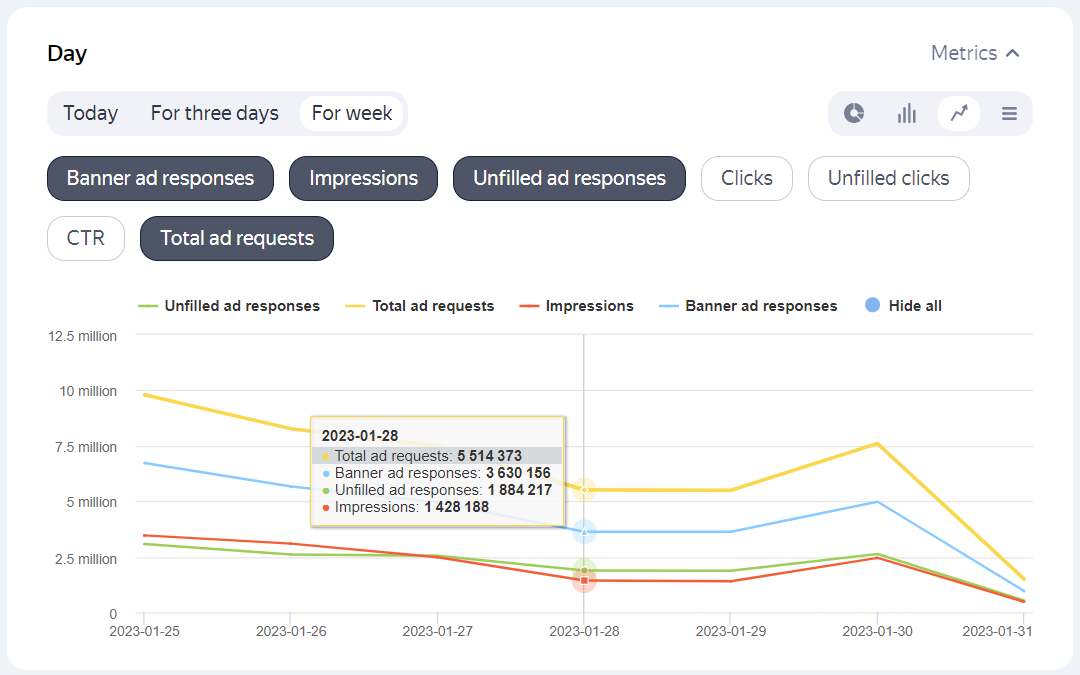The height and width of the screenshot is (675, 1080).
Task: Disable Unfilled ad responses metric chip
Action: pos(569,178)
